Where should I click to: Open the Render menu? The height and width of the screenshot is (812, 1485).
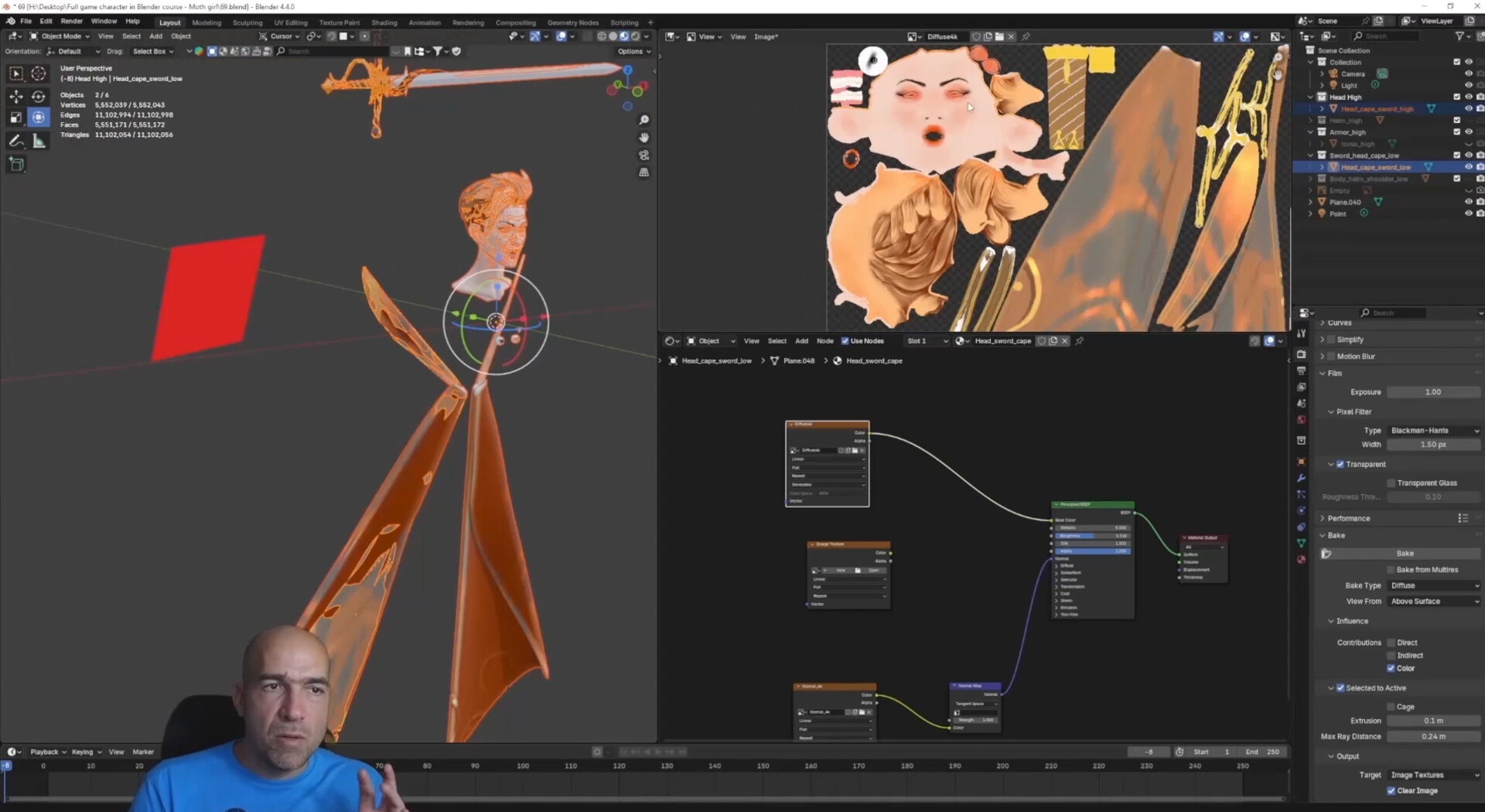(71, 21)
